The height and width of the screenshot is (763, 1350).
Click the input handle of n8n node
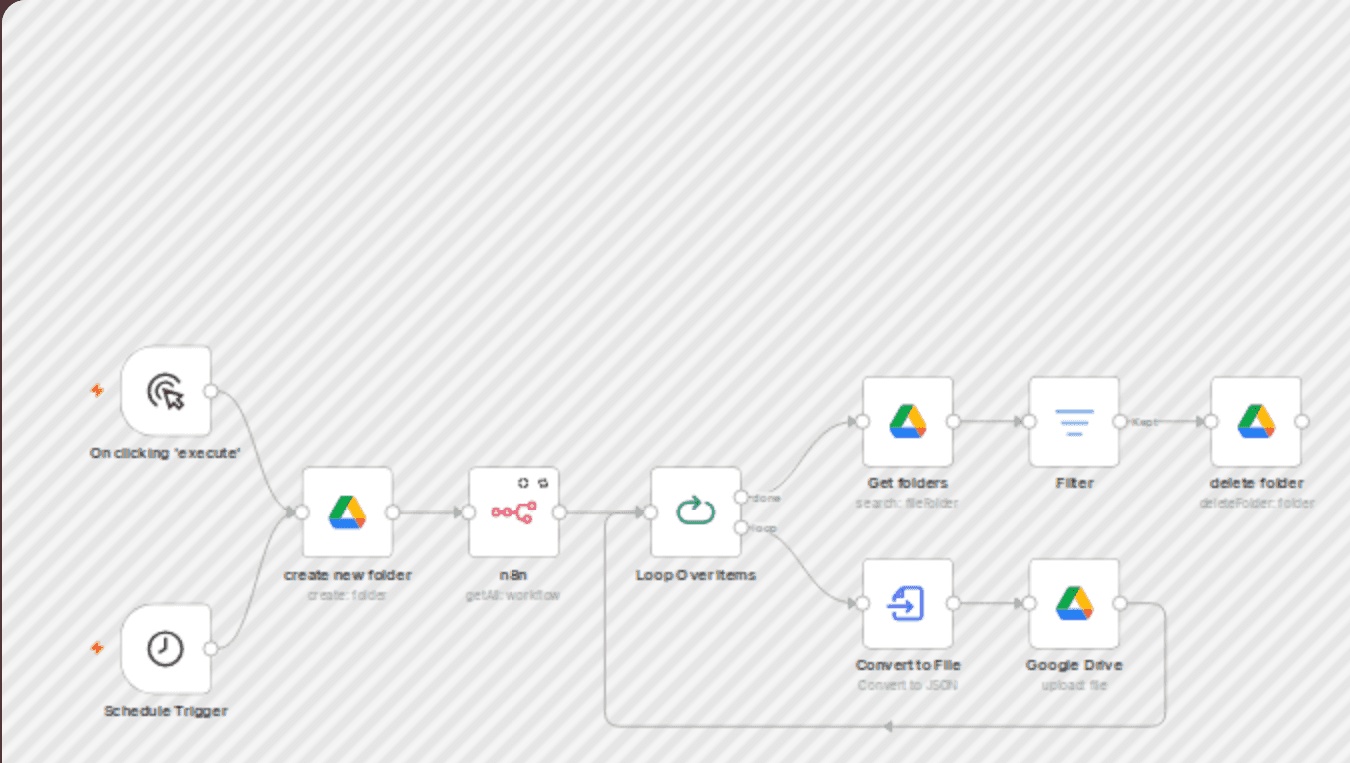[x=469, y=512]
